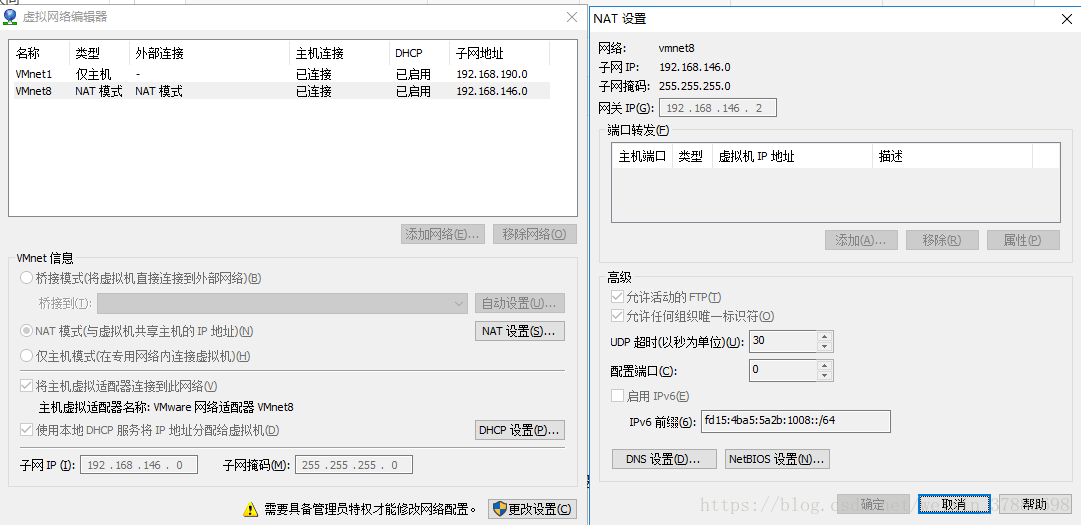Close the Virtual Network Editor window
The image size is (1081, 525).
572,17
